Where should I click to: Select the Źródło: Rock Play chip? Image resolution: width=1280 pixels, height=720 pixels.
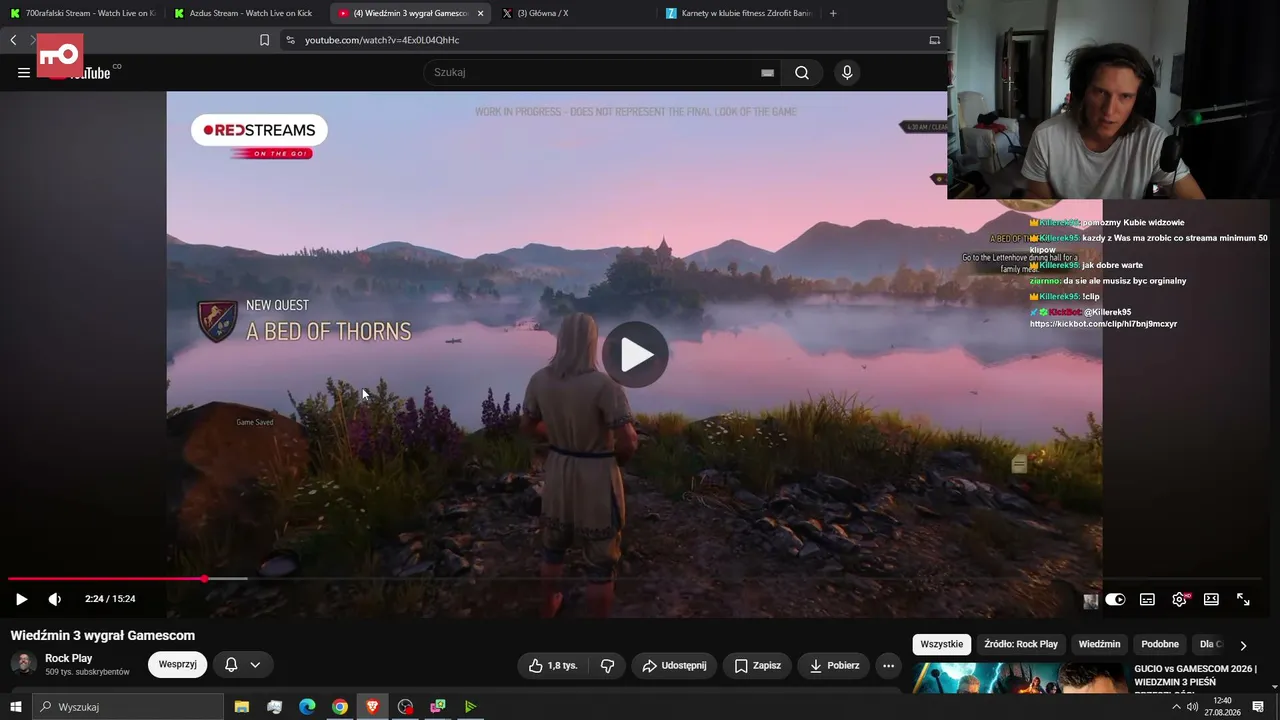[1021, 644]
